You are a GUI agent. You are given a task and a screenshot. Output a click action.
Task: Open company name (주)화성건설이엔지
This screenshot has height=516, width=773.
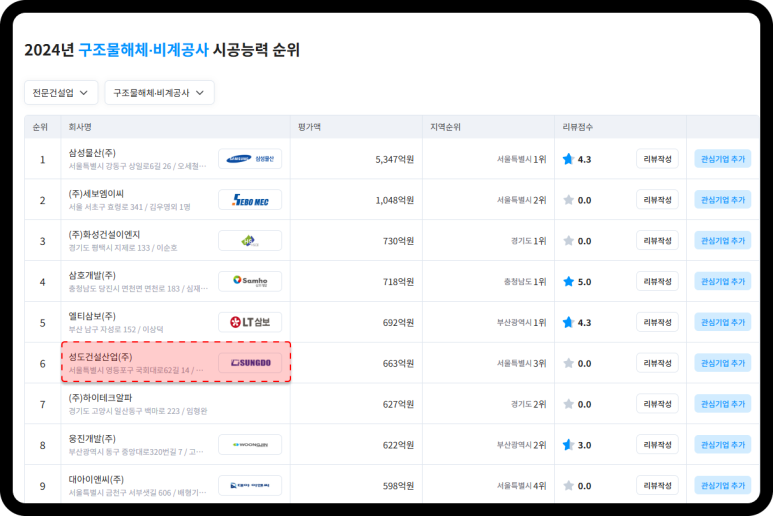click(x=104, y=235)
